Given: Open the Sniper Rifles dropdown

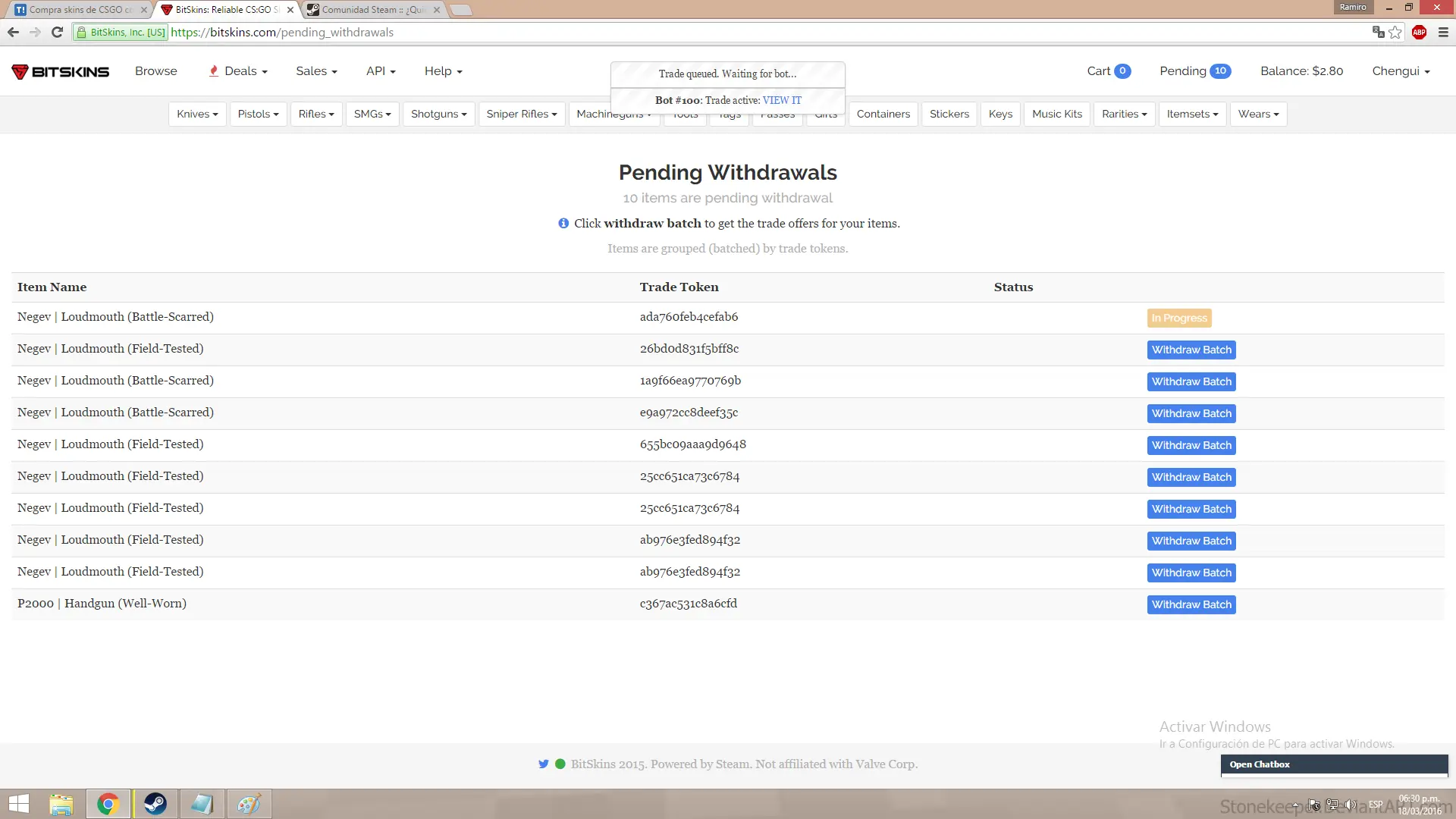Looking at the screenshot, I should [522, 114].
